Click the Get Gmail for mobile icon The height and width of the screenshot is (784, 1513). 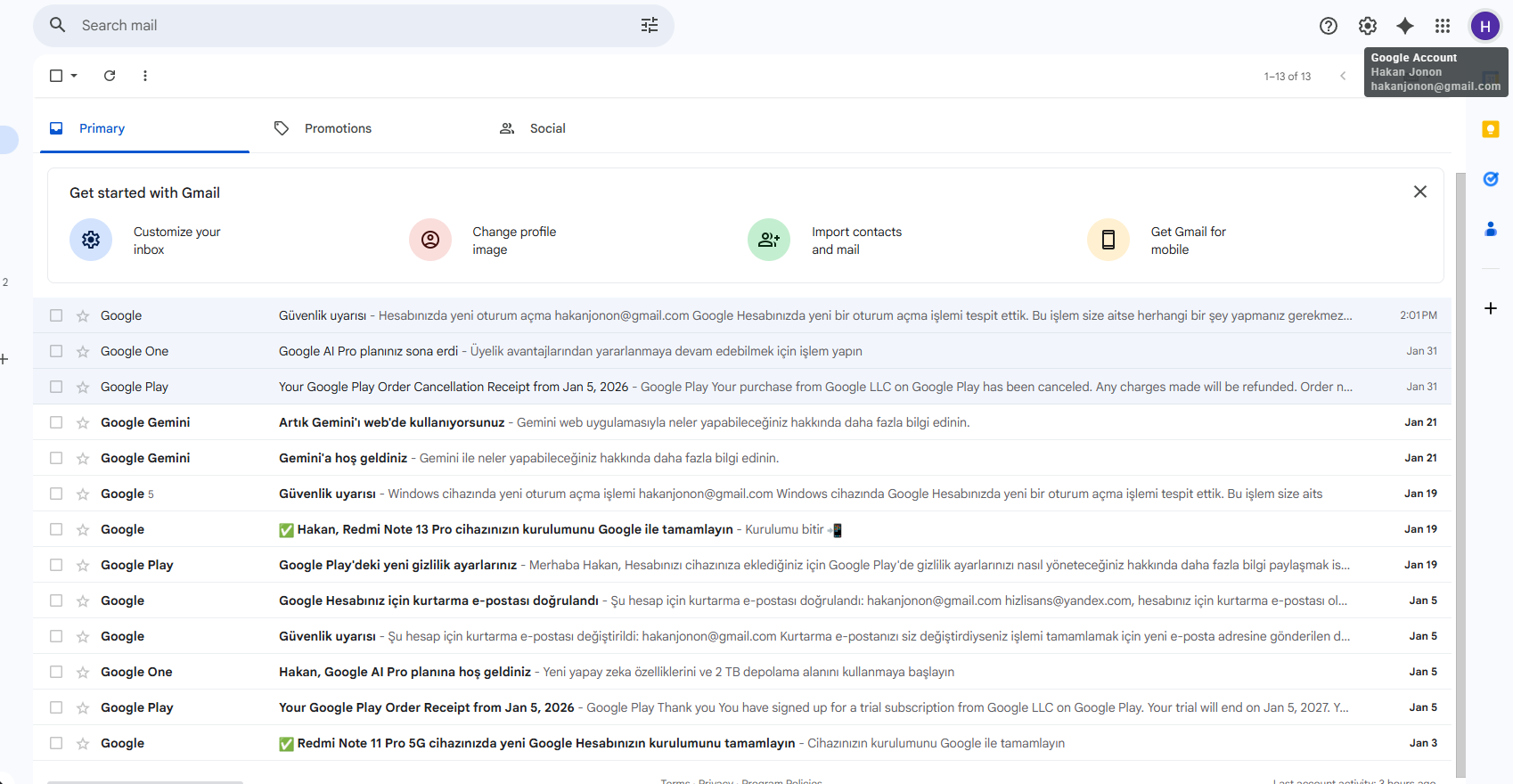1108,240
